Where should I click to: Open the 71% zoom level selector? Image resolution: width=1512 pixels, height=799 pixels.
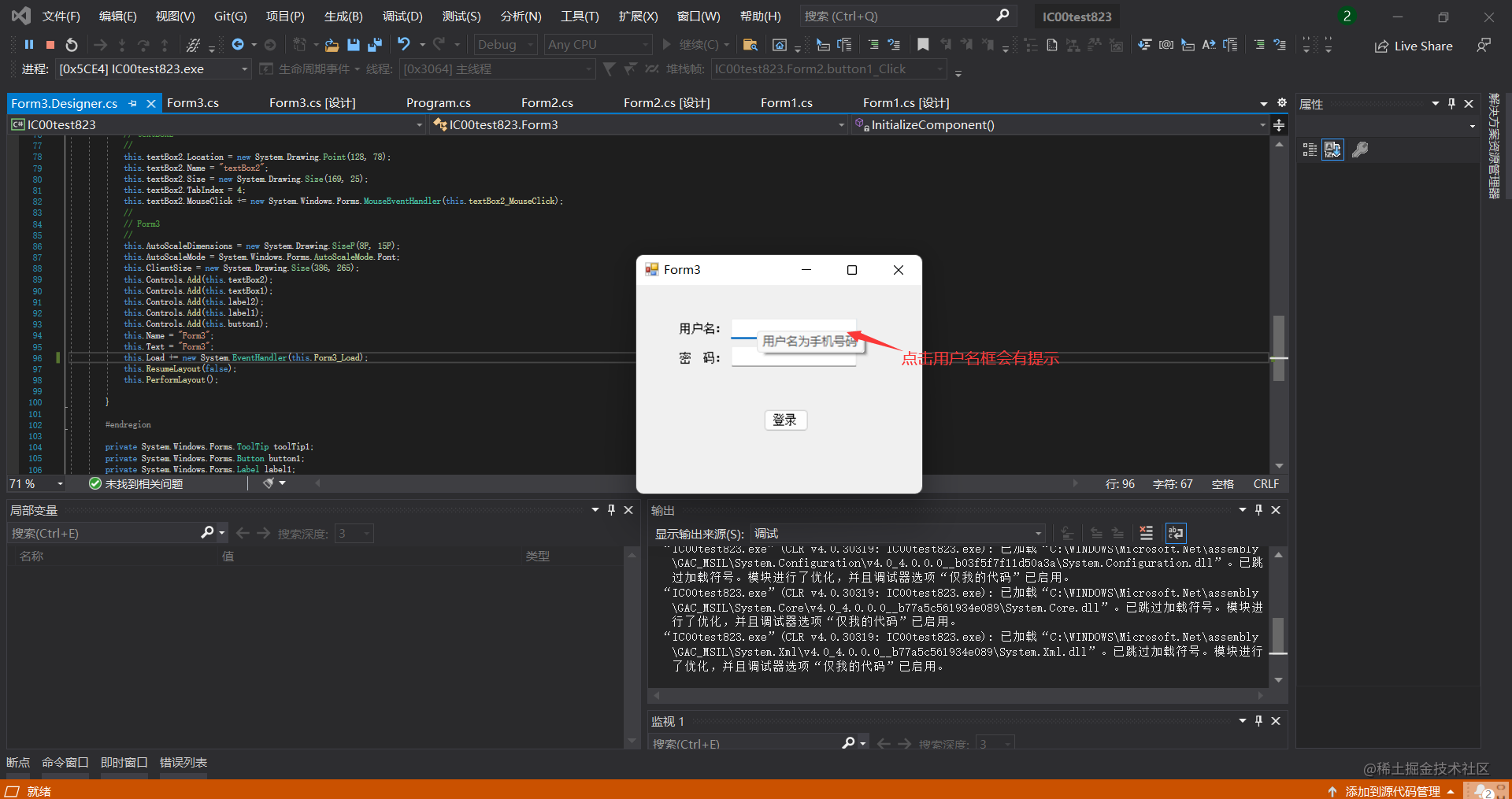pyautogui.click(x=36, y=483)
